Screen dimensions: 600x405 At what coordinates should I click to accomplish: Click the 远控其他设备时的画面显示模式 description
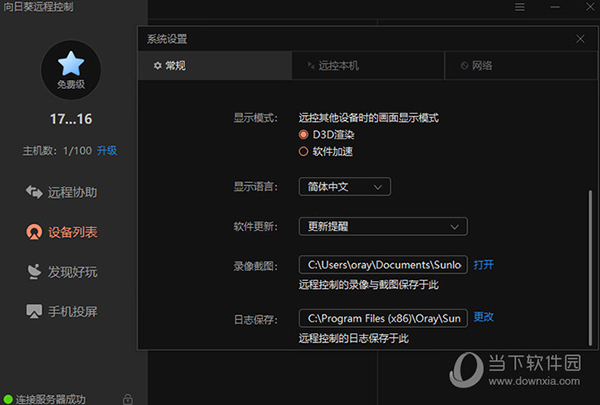pos(368,118)
